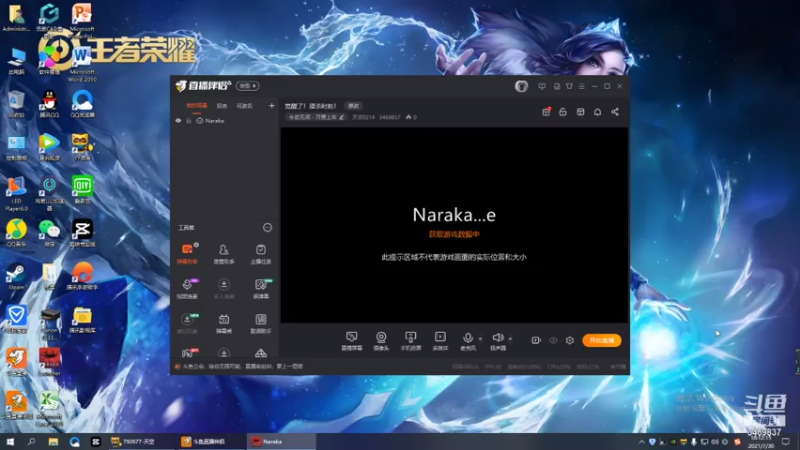The image size is (800, 450).
Task: Open the 数据助手 tool icon
Action: pos(261,323)
